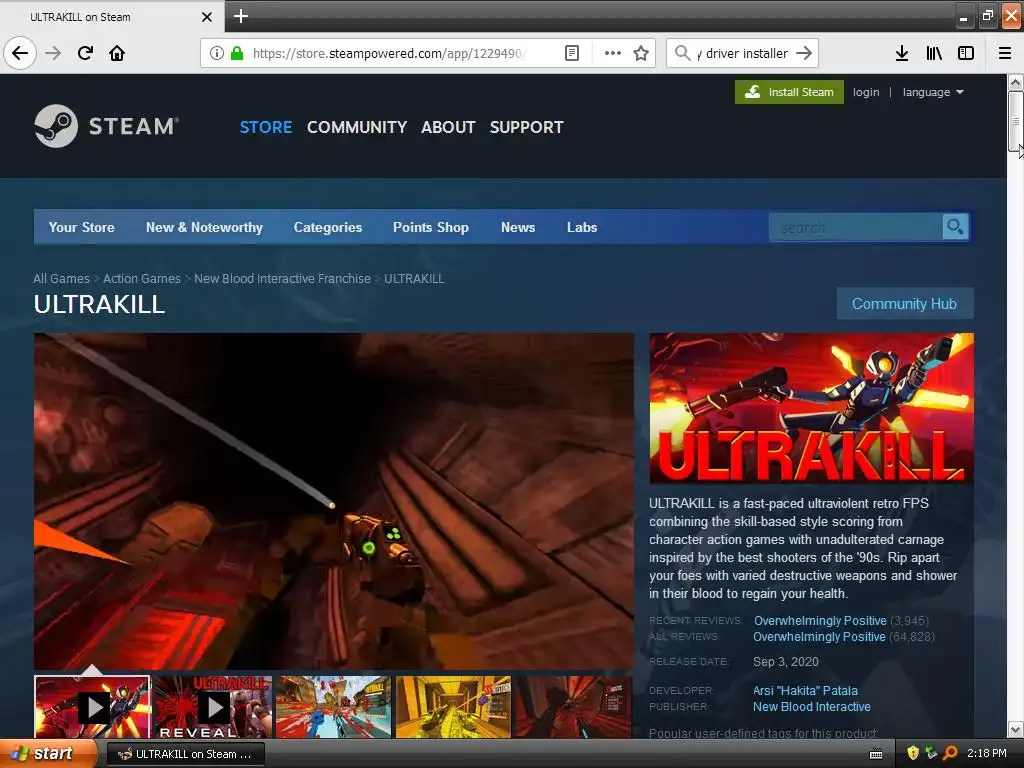Show site information icon in address bar
This screenshot has width=1024, height=768.
pyautogui.click(x=217, y=53)
